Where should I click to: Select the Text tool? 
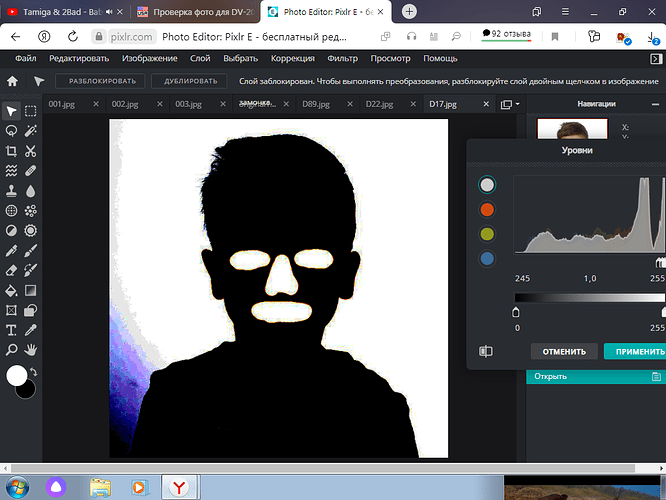tap(11, 330)
